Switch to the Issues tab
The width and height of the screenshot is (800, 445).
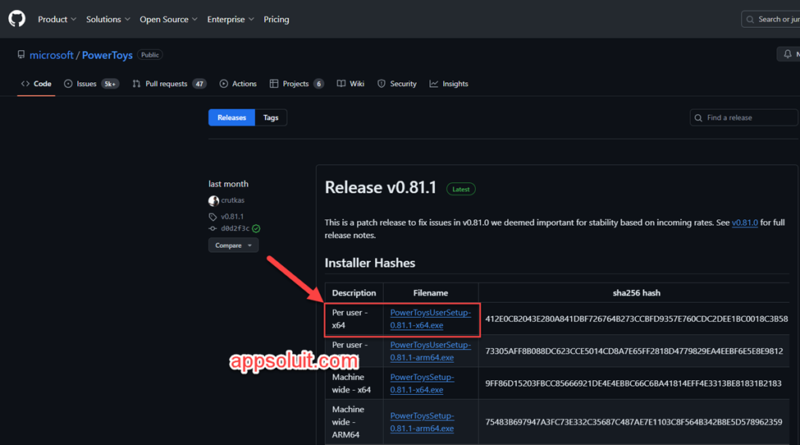click(91, 84)
